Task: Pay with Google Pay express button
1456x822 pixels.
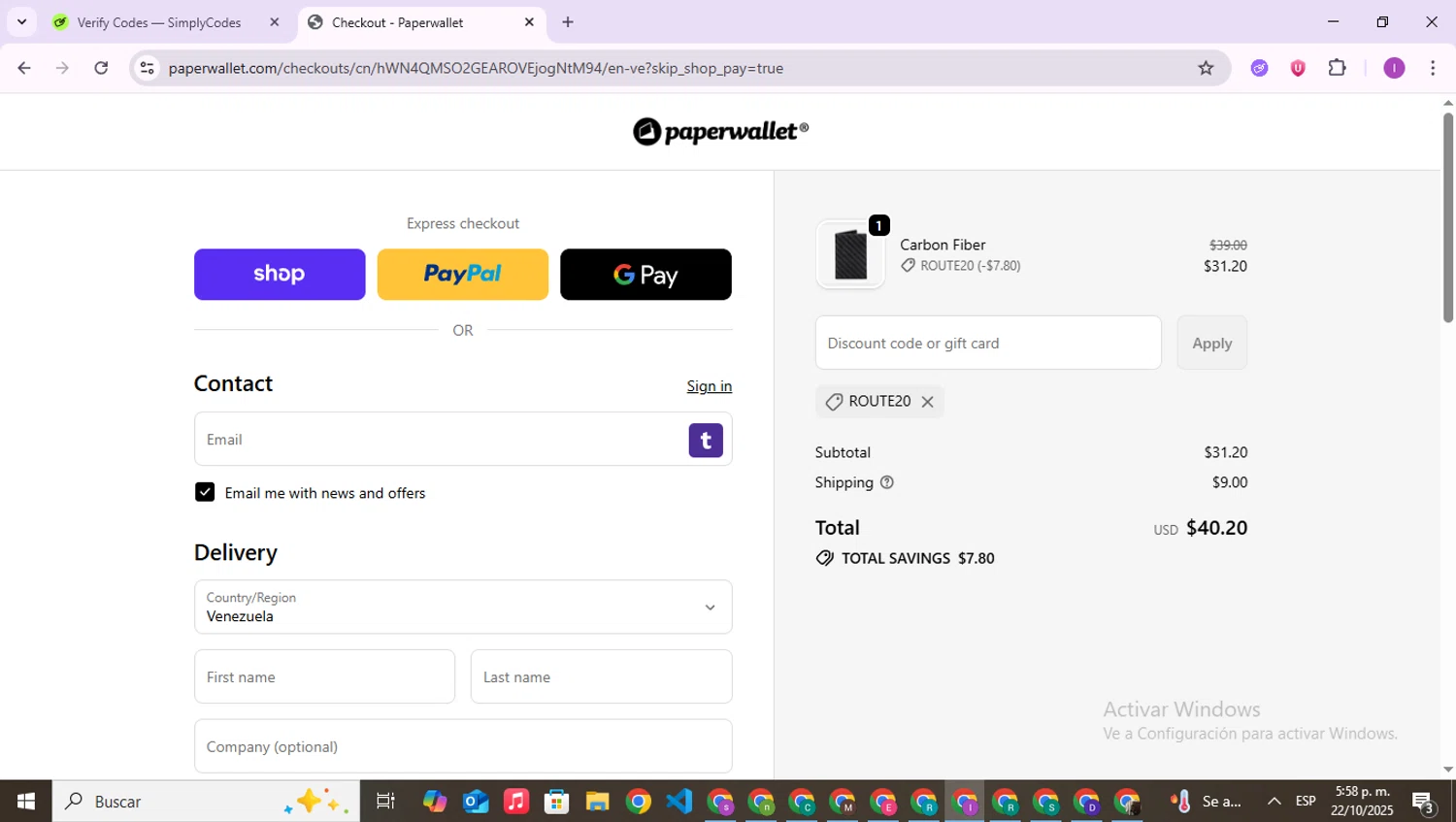Action: (645, 275)
